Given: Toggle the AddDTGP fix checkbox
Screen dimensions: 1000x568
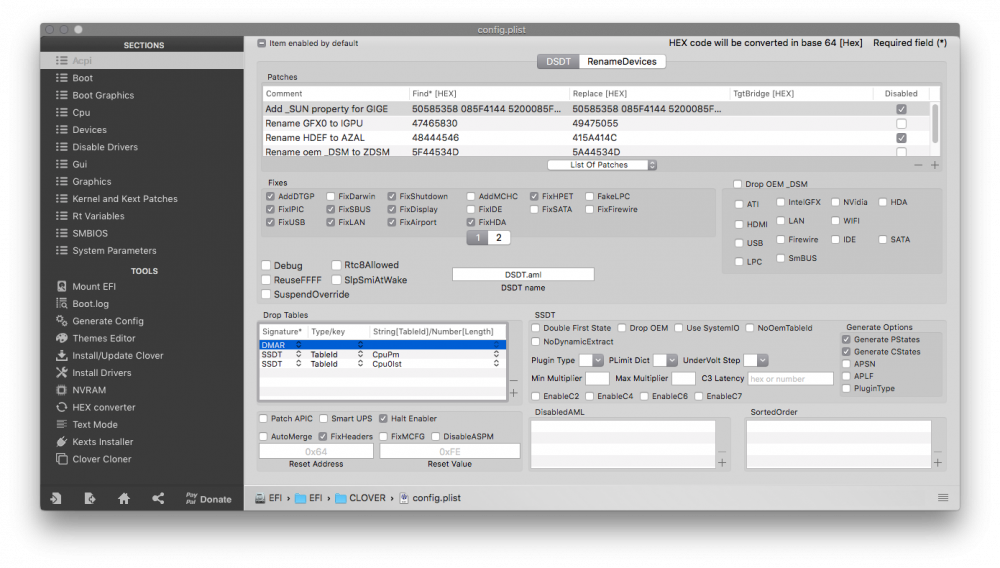Looking at the screenshot, I should [x=270, y=196].
